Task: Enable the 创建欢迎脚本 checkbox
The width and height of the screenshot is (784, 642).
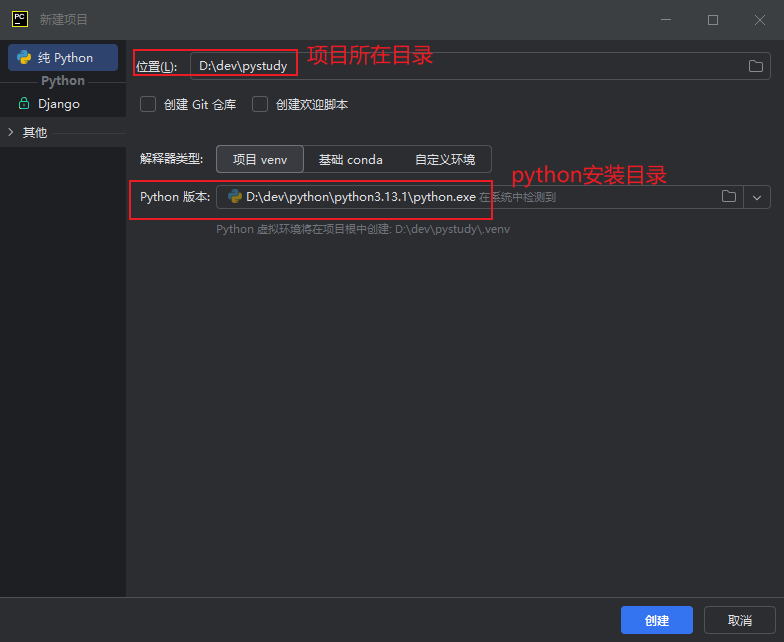Action: click(260, 104)
